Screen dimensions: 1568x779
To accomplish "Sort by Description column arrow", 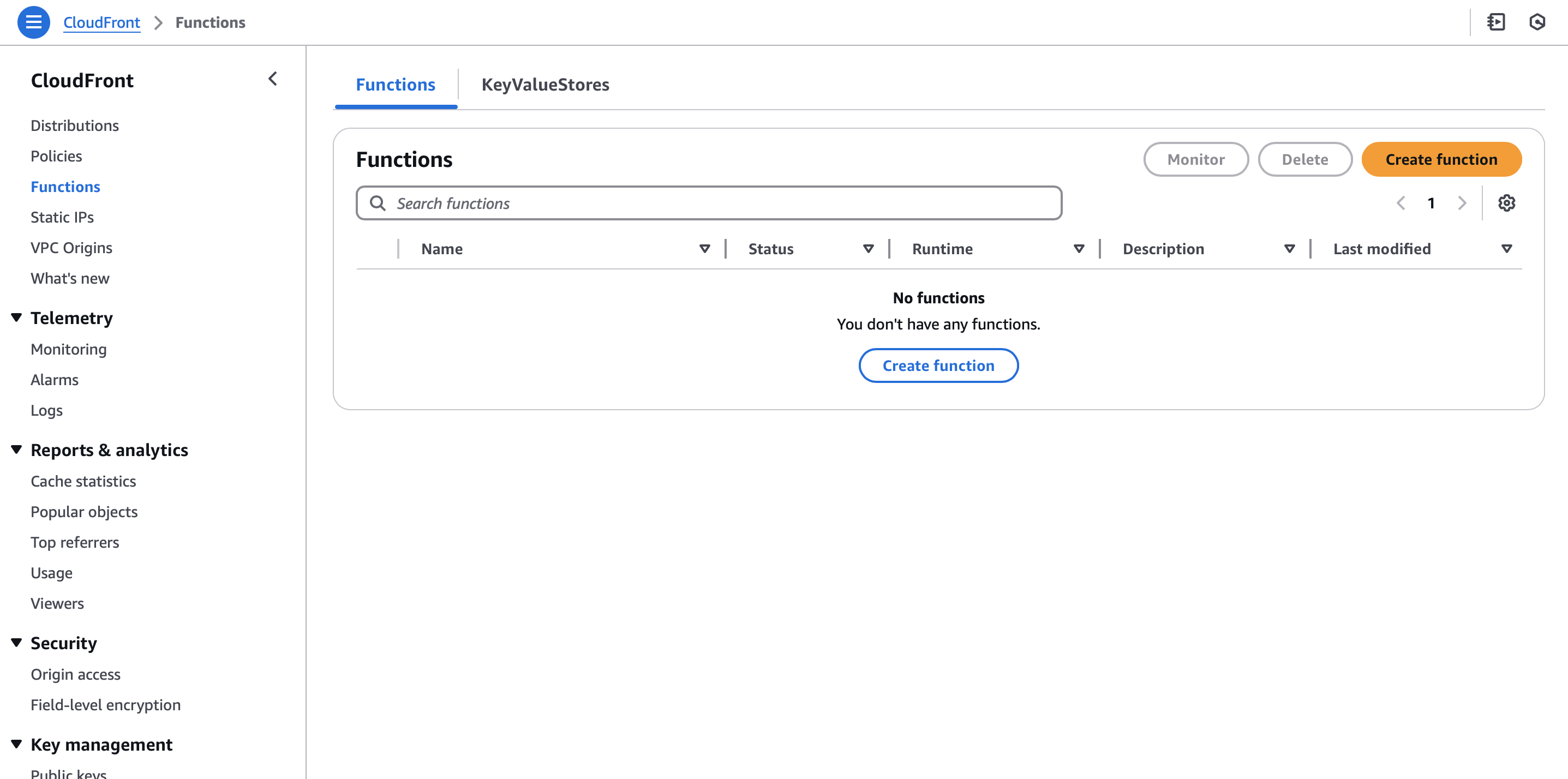I will pos(1289,249).
